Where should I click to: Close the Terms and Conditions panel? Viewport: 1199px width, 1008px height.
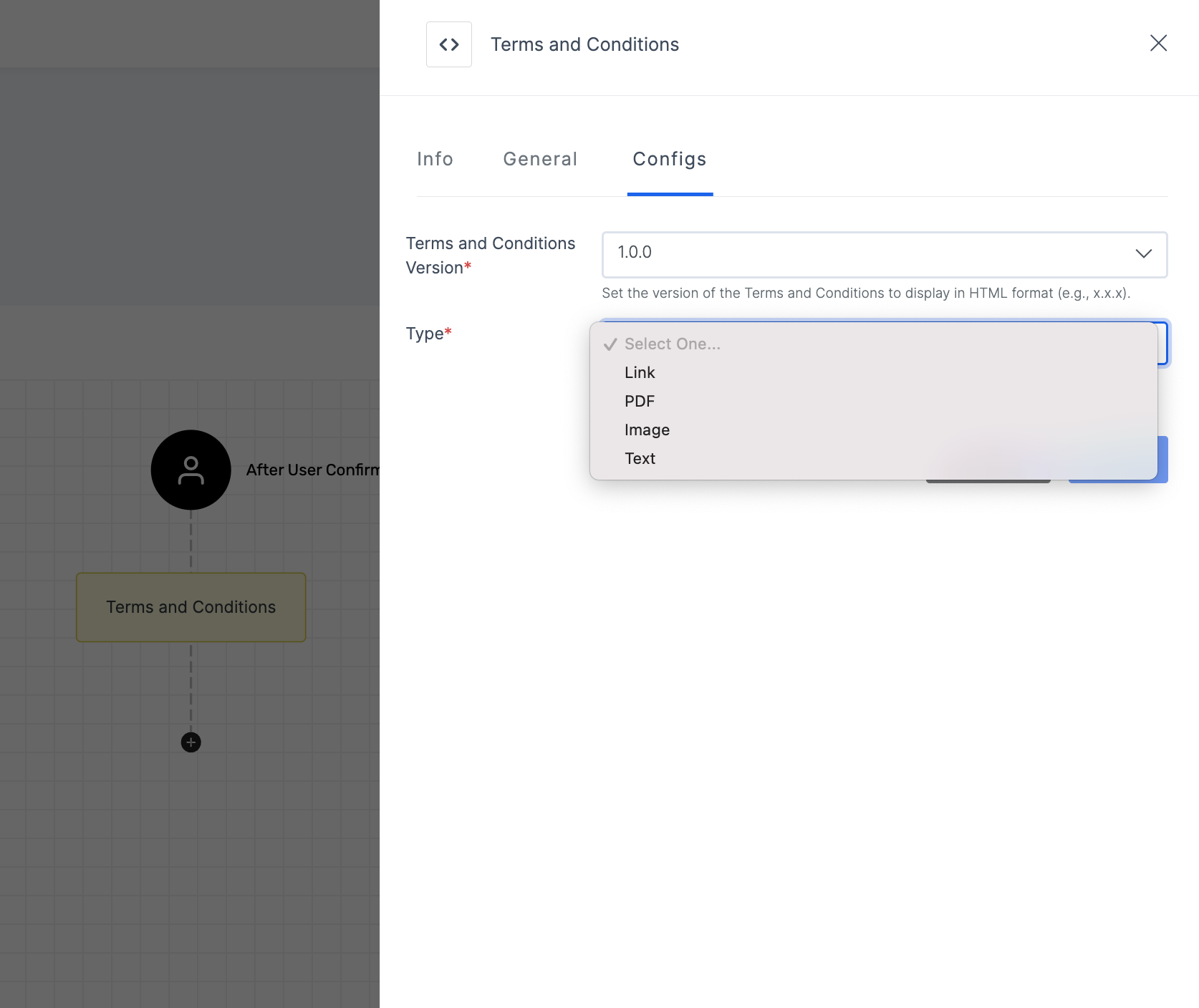point(1158,43)
